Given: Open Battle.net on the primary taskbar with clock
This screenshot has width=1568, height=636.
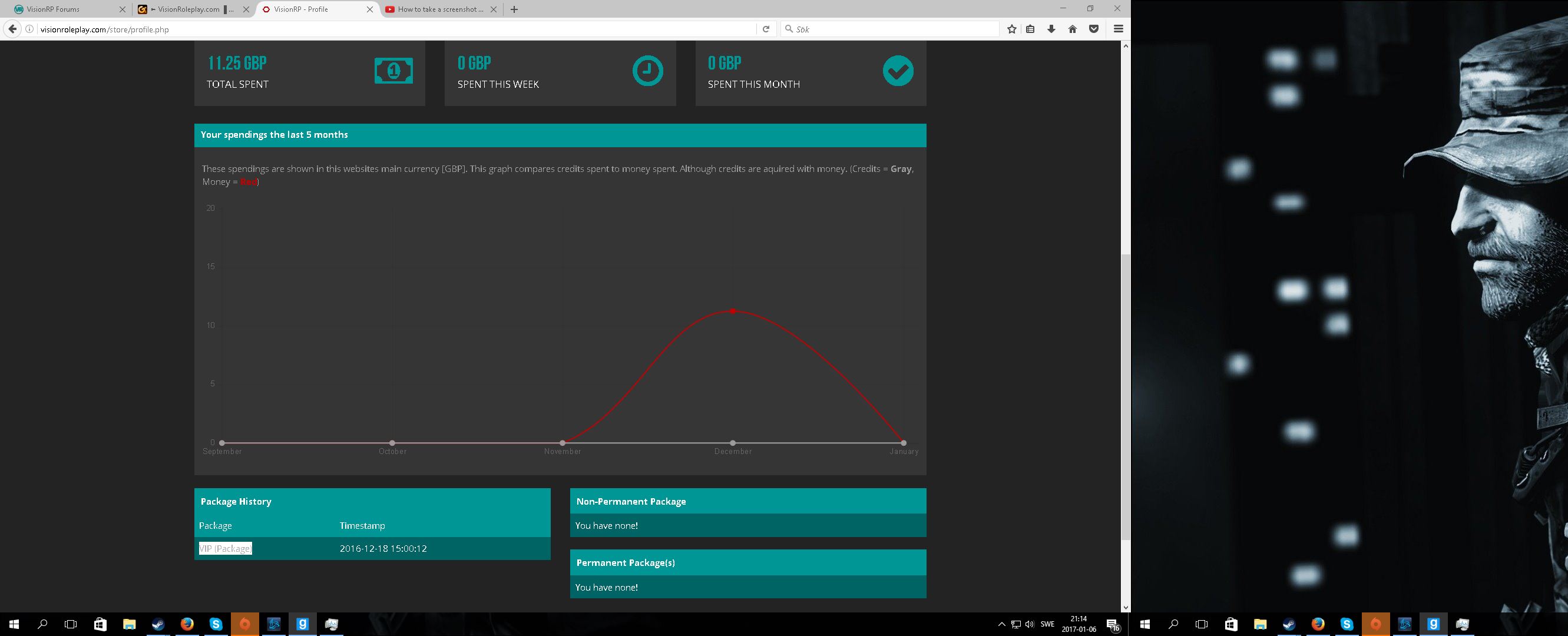Looking at the screenshot, I should tap(274, 624).
